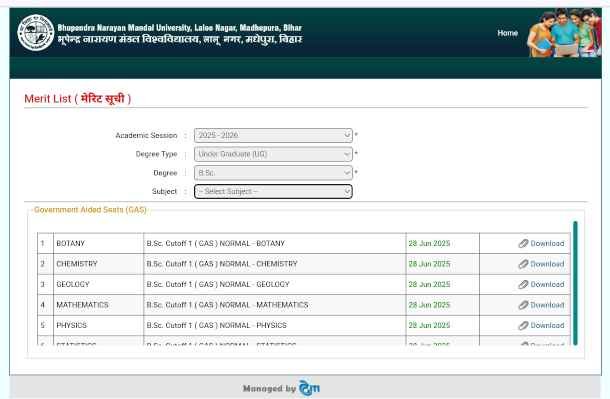Image resolution: width=610 pixels, height=399 pixels.
Task: Click the CHEMISTRY subject cell
Action: (x=98, y=264)
